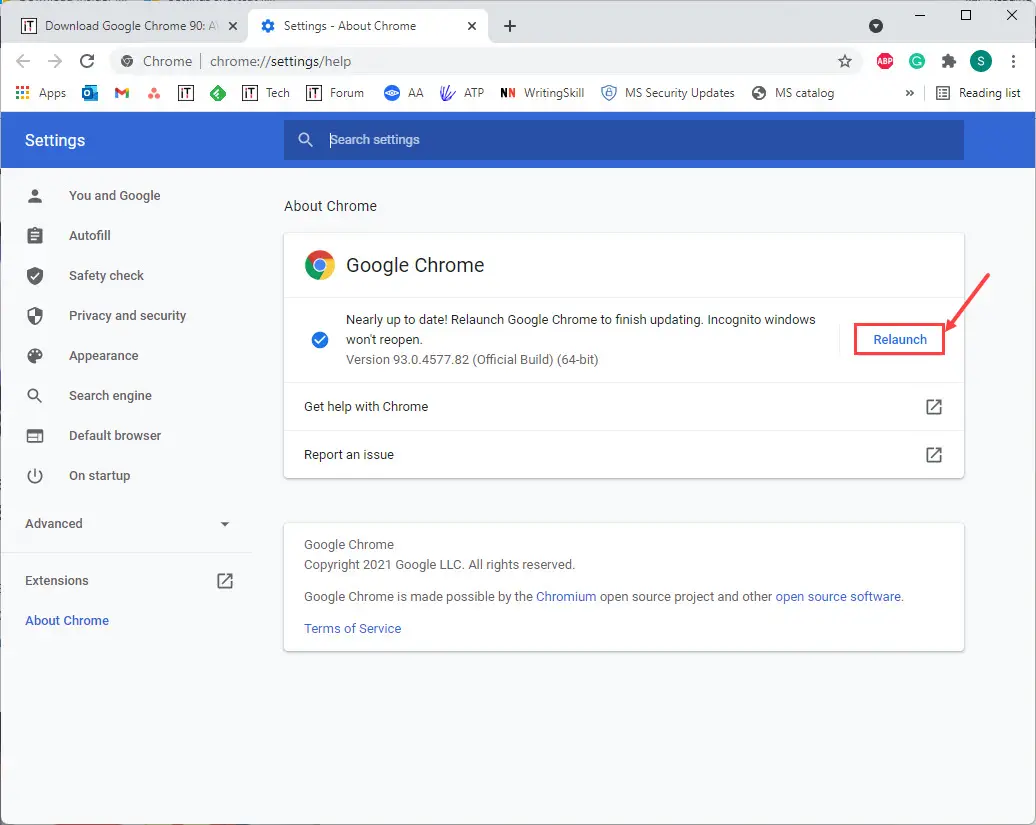The image size is (1036, 825).
Task: Open Privacy and security settings
Action: pyautogui.click(x=128, y=316)
